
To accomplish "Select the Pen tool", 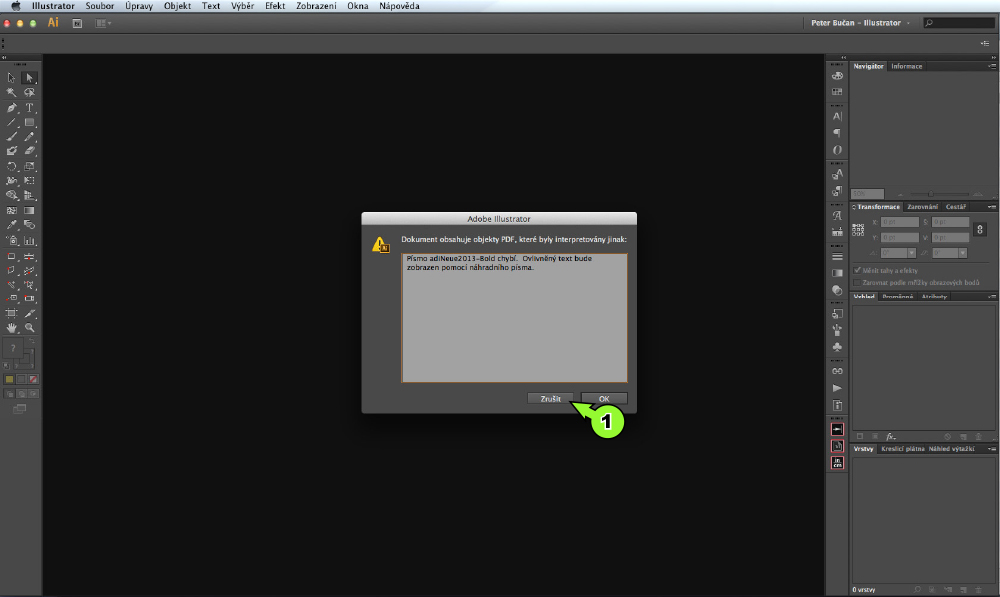I will coord(11,108).
